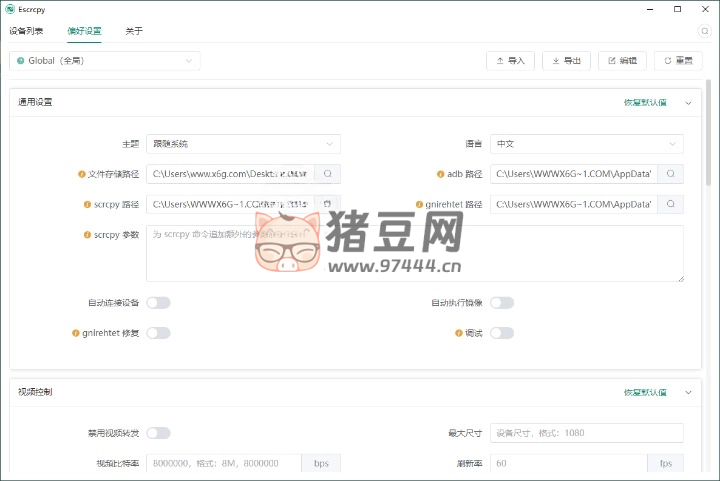
Task: Click the Escrcpy app logo icon
Action: [10, 9]
